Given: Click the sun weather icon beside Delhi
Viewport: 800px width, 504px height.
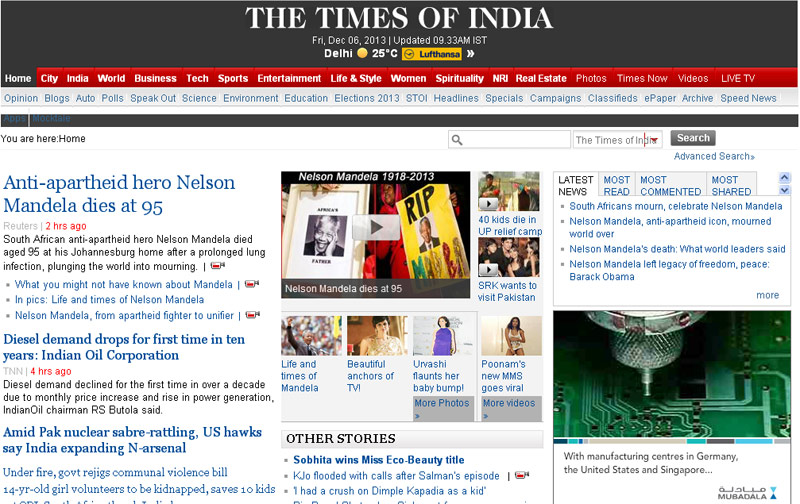Looking at the screenshot, I should coord(362,53).
